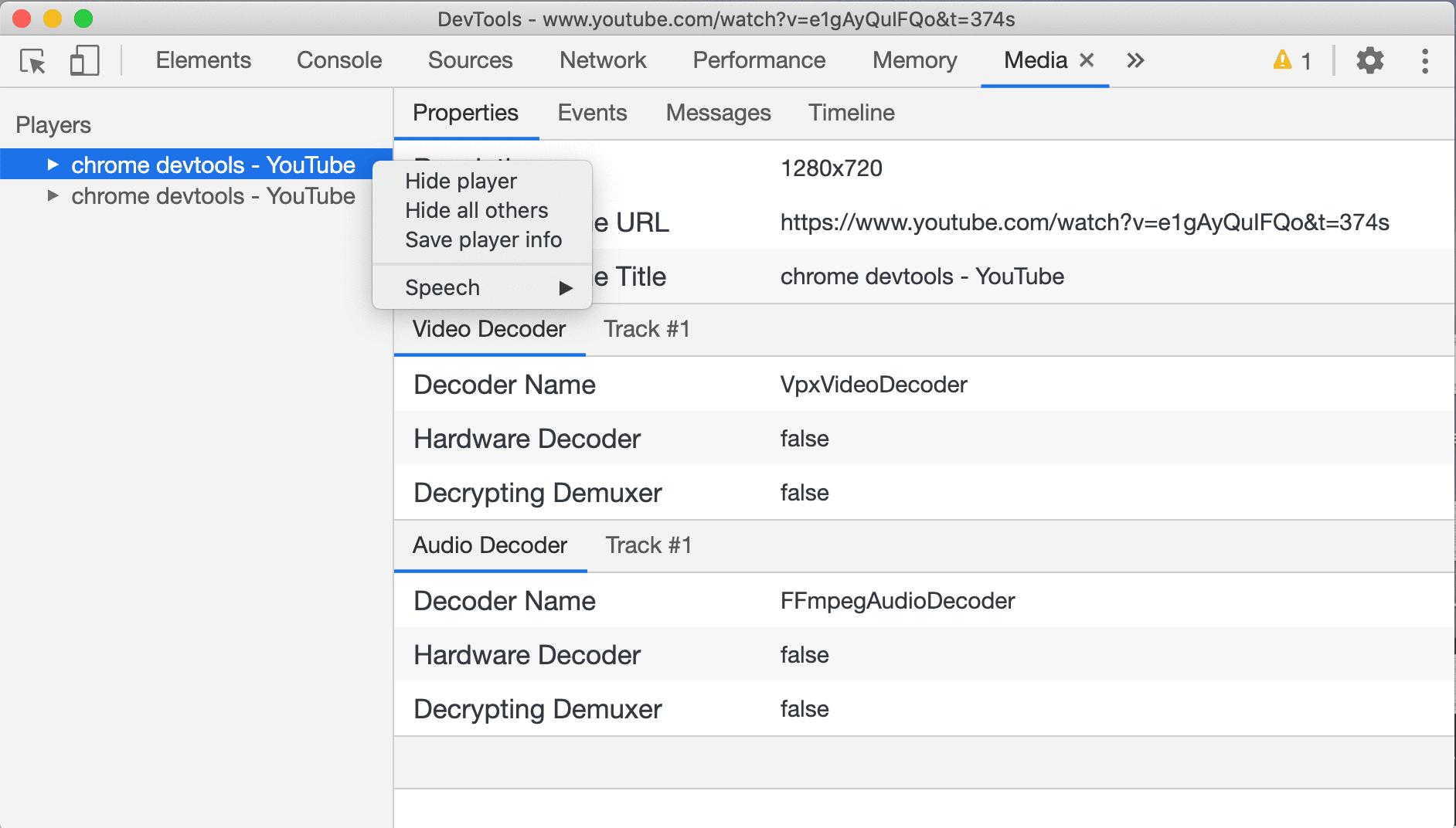Click Save player info

pos(483,239)
